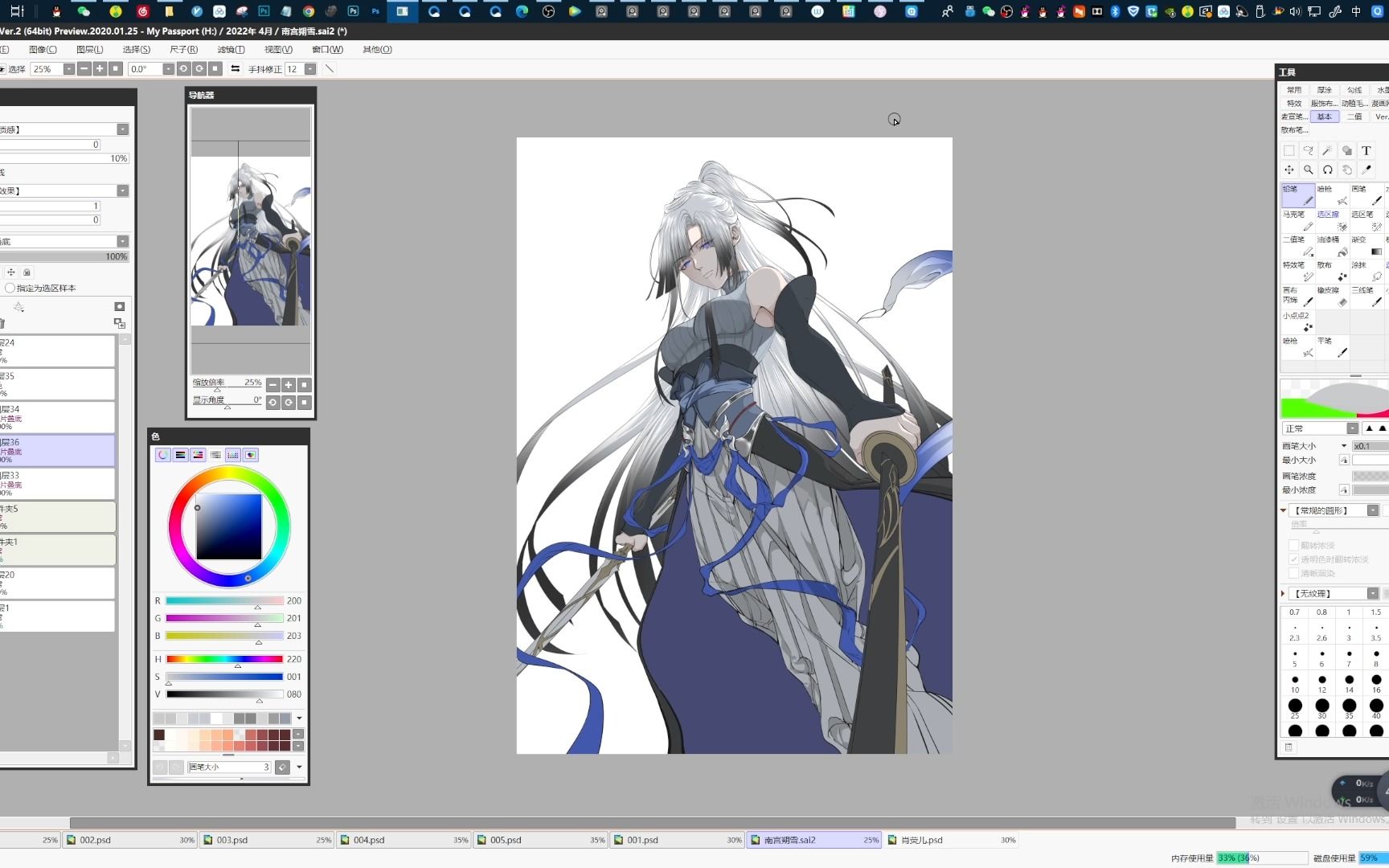Screen dimensions: 1389x868
Task: Open the 图像(C) menu
Action: [43, 50]
